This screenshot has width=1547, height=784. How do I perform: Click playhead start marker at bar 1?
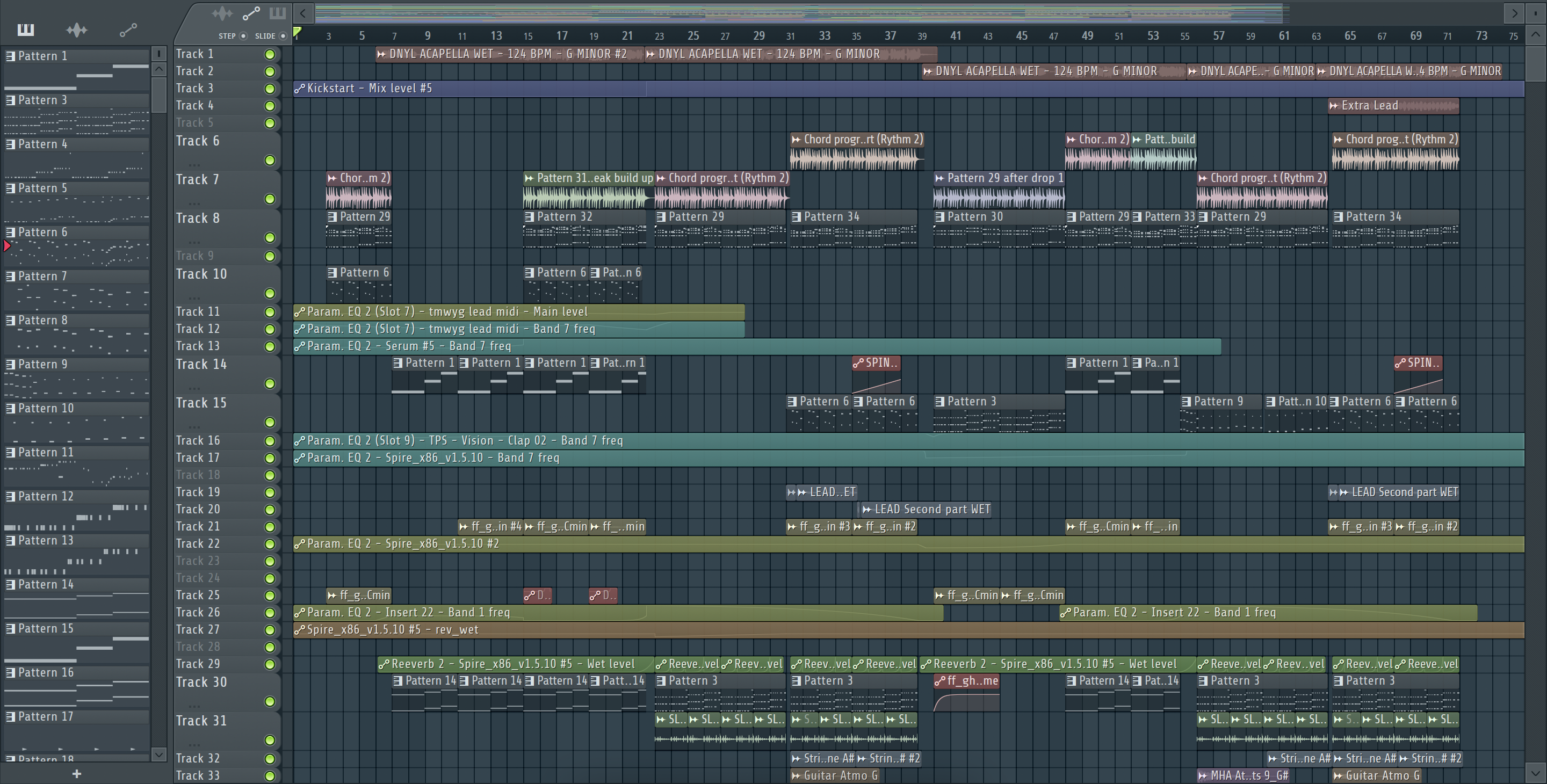click(297, 32)
